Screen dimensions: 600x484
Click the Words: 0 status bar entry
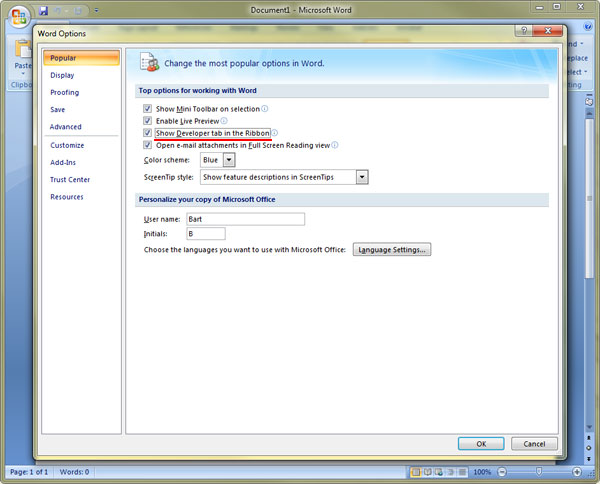[x=74, y=472]
